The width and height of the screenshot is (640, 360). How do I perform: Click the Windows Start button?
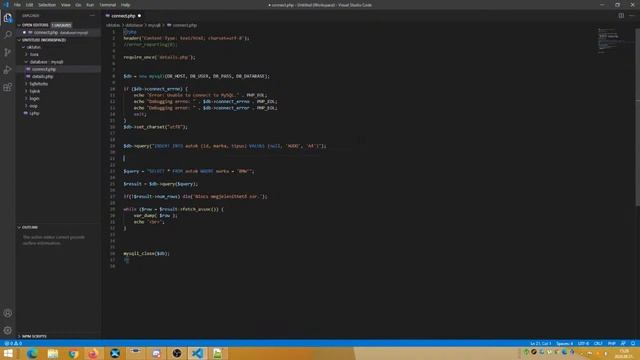[x=8, y=353]
